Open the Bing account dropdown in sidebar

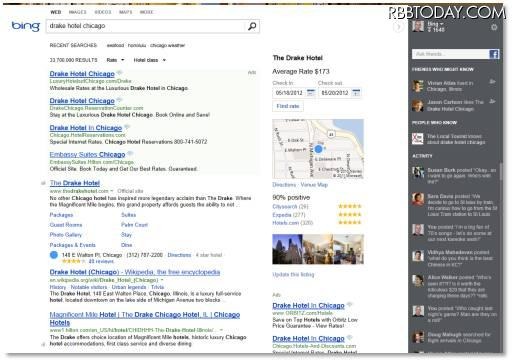436,24
